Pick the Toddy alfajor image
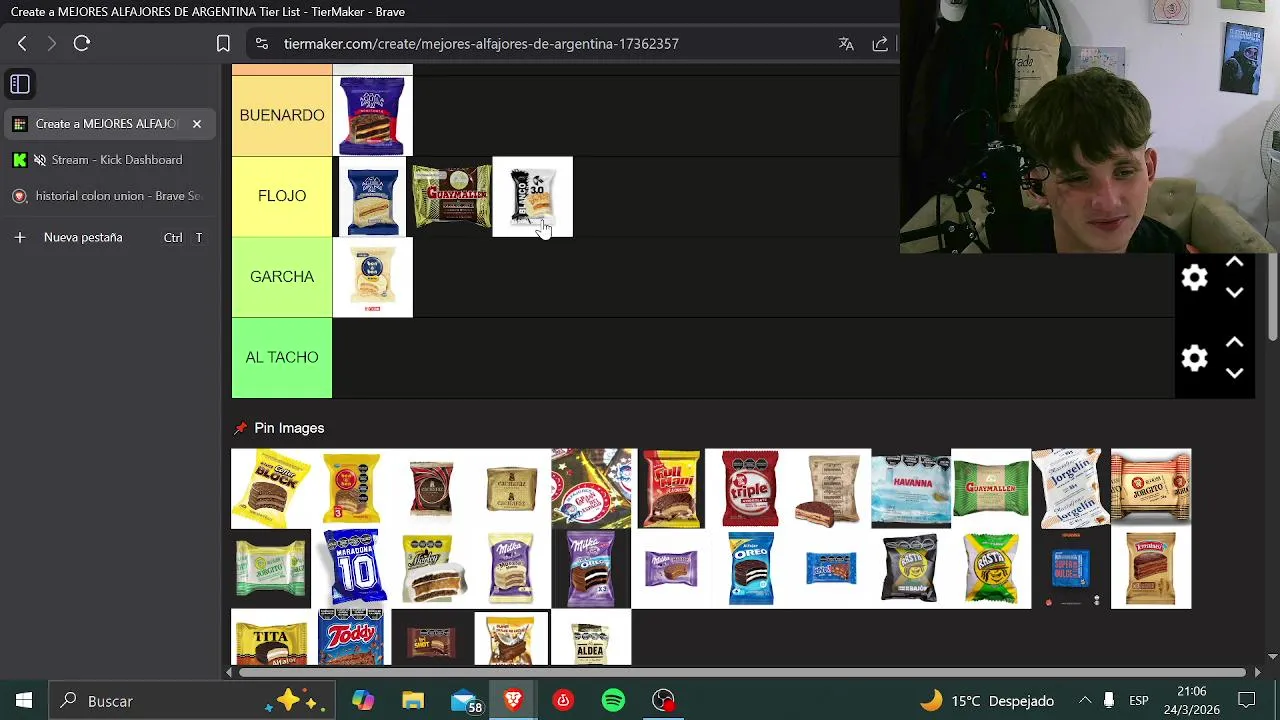Image resolution: width=1280 pixels, height=720 pixels. [351, 637]
